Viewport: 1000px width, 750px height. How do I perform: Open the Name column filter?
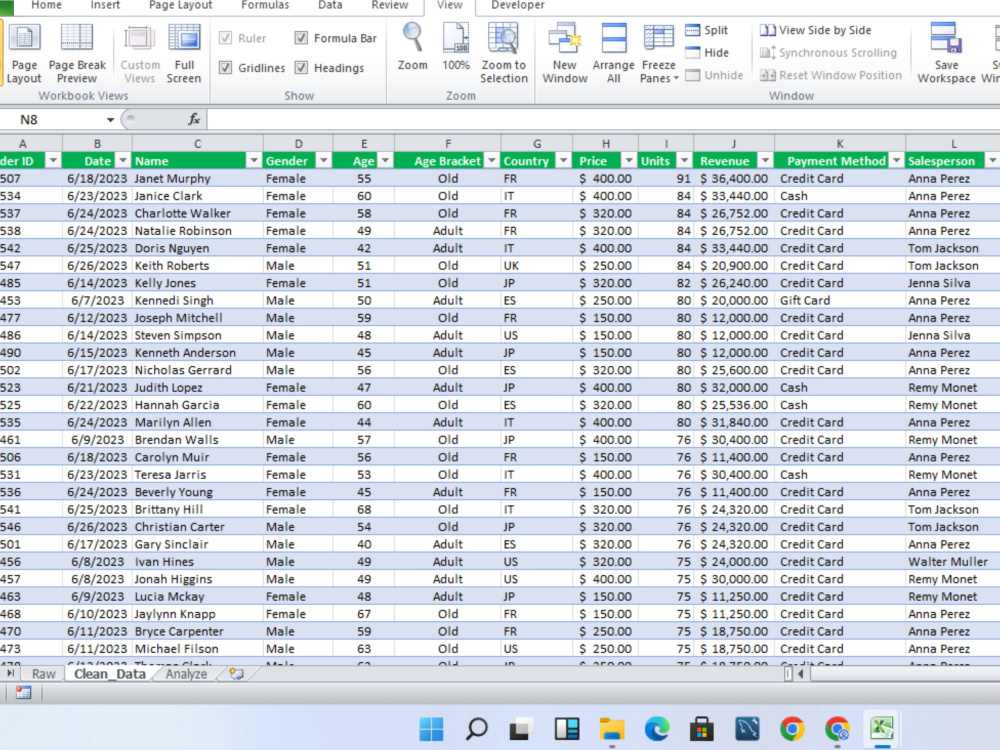tap(254, 161)
